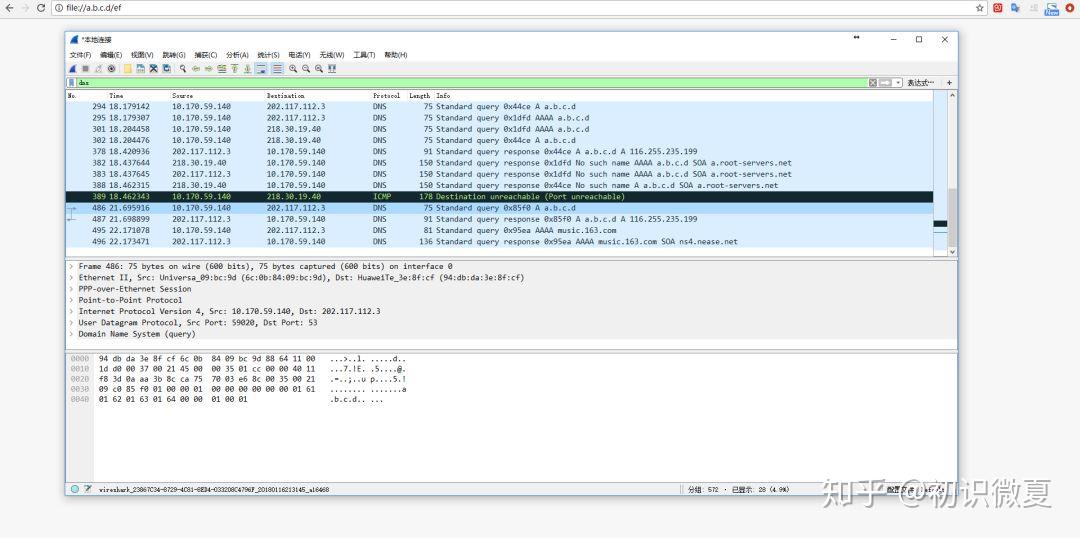Open a capture file with the folder icon
The height and width of the screenshot is (538, 1080).
(x=127, y=69)
